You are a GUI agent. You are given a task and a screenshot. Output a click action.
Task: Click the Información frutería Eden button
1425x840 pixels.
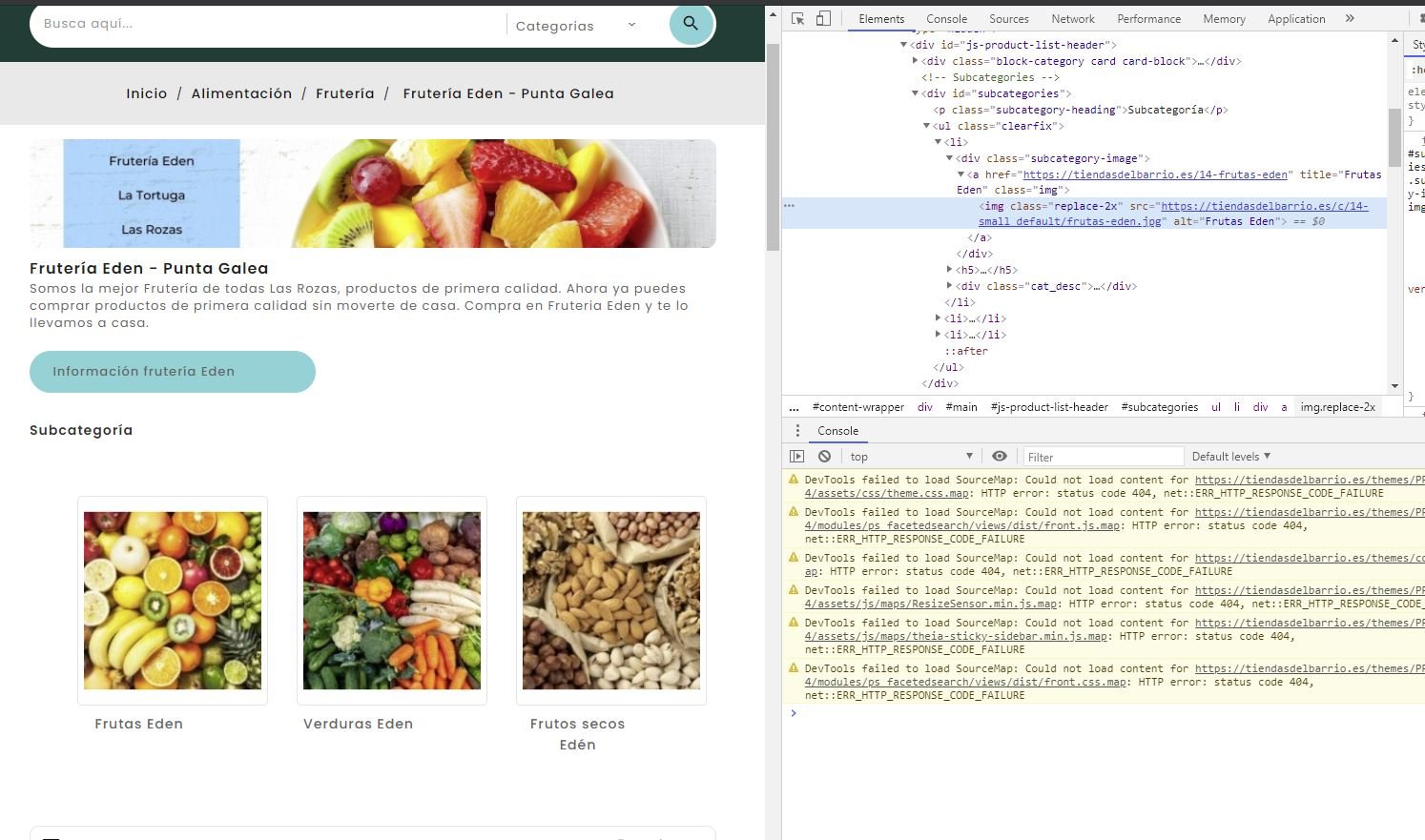[173, 372]
